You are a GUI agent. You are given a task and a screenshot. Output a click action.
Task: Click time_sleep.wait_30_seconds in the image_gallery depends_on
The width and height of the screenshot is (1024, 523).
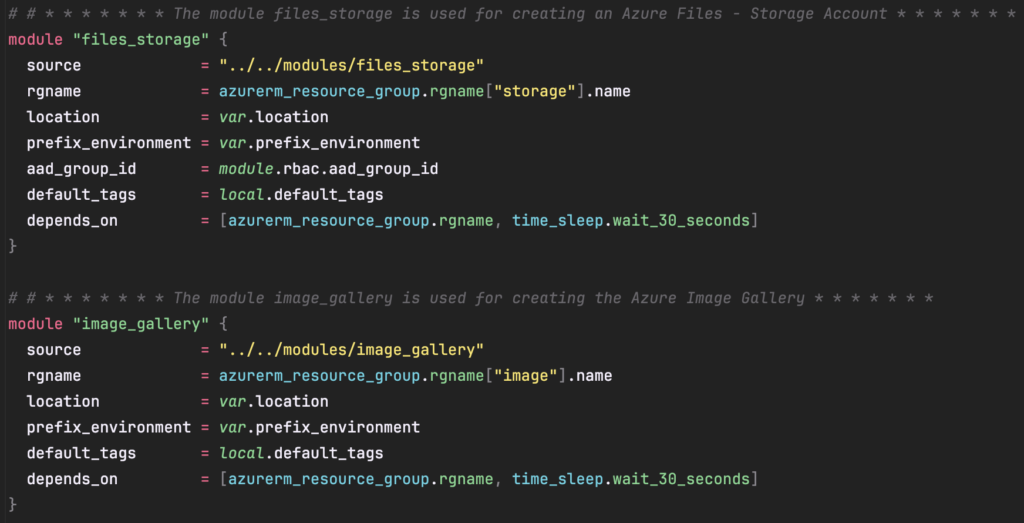[631, 479]
